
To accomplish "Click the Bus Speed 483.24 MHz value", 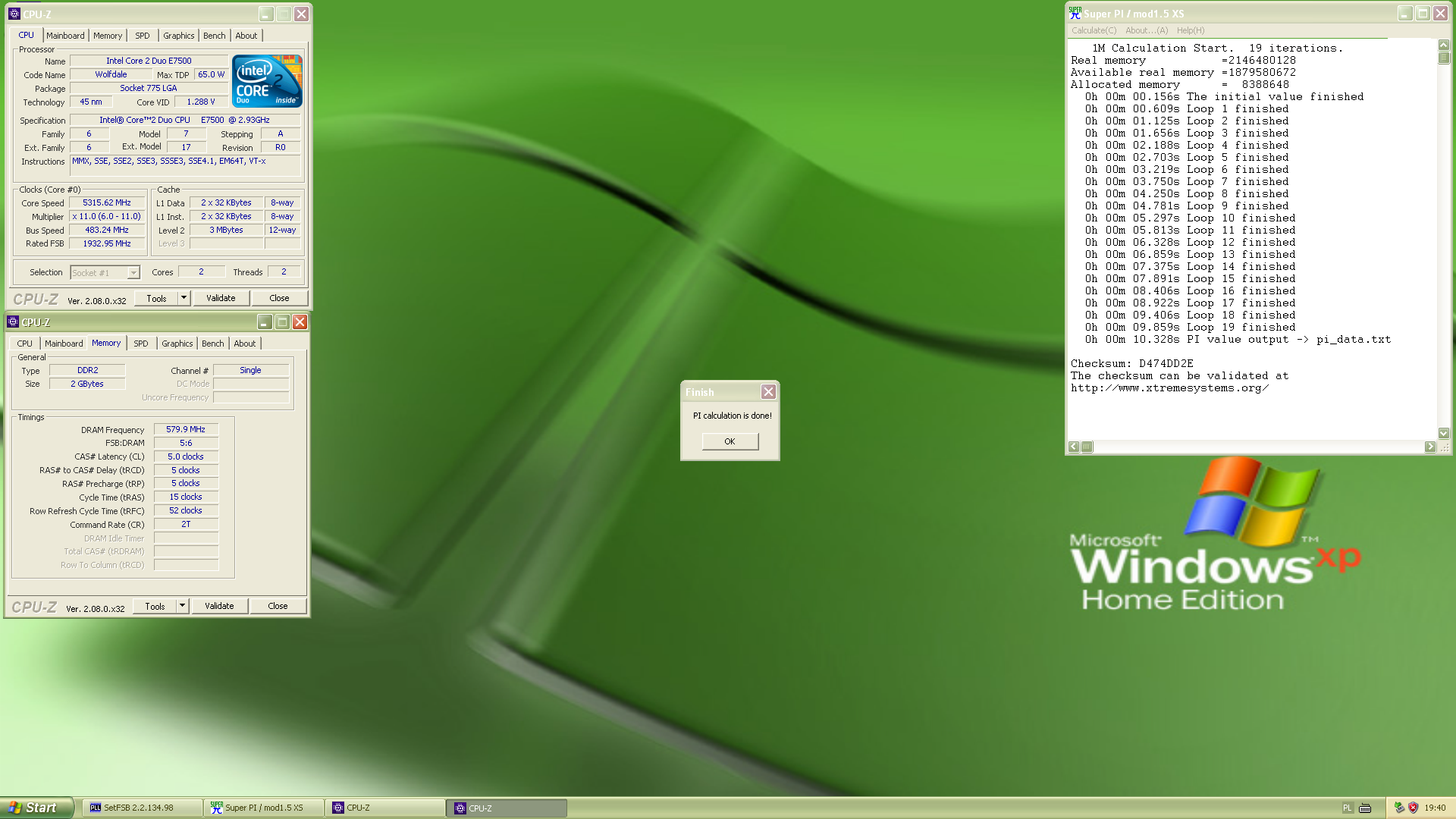I will [x=107, y=230].
